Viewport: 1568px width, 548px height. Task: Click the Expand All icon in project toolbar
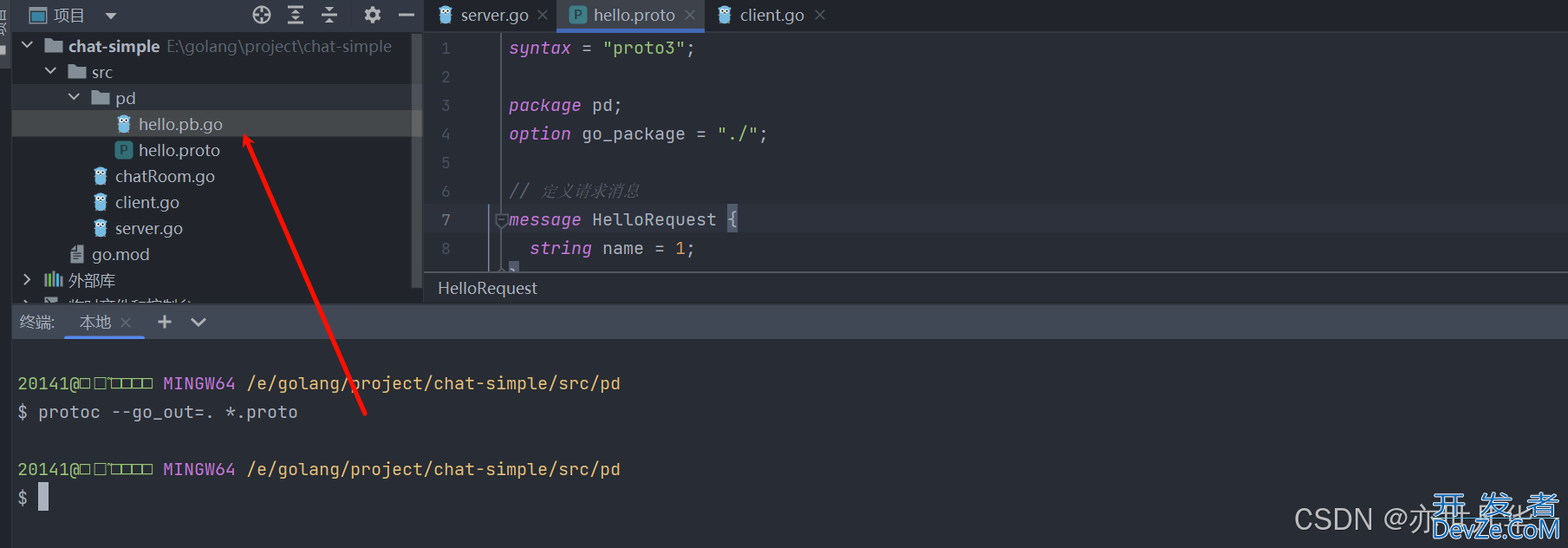tap(296, 15)
